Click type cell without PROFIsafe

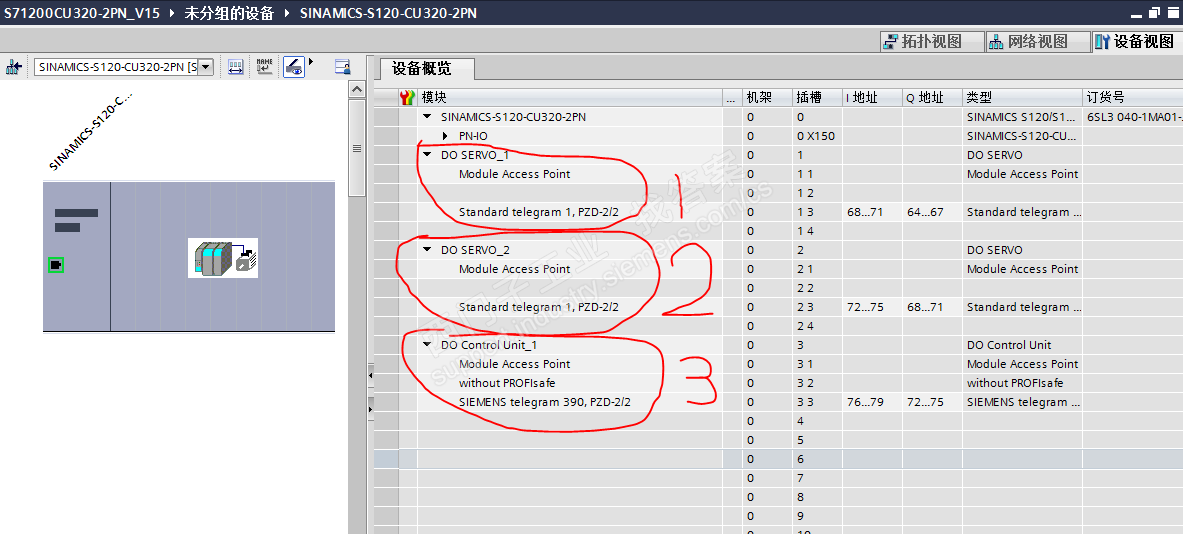tap(1022, 382)
